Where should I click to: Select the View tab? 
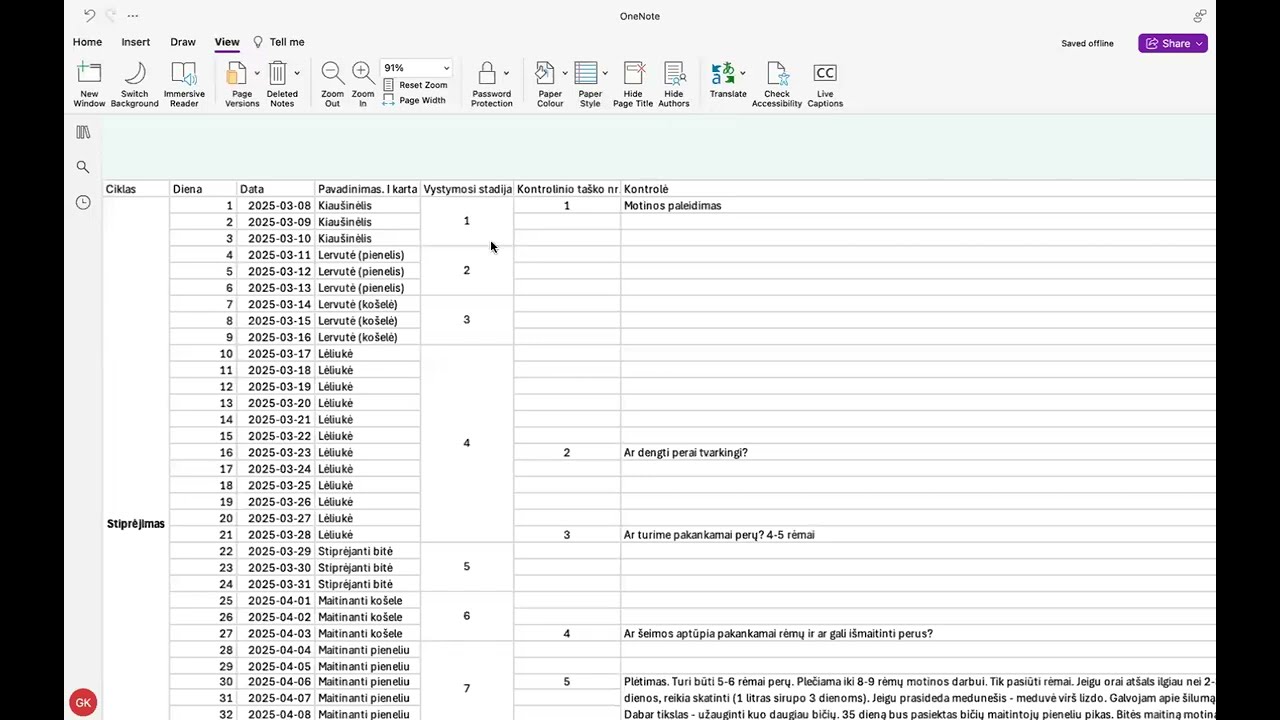coord(227,42)
